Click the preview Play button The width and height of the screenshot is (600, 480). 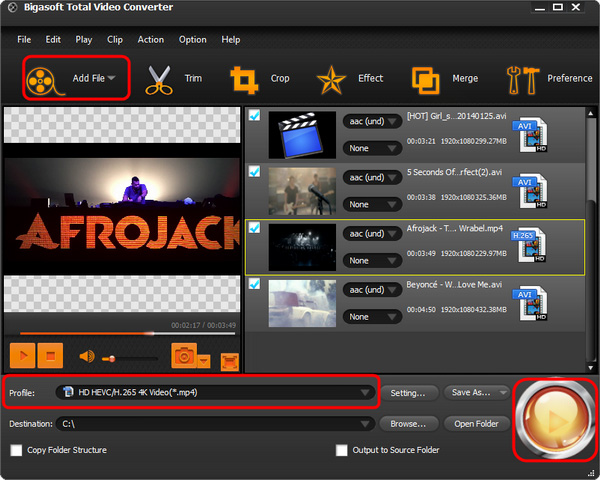point(23,356)
